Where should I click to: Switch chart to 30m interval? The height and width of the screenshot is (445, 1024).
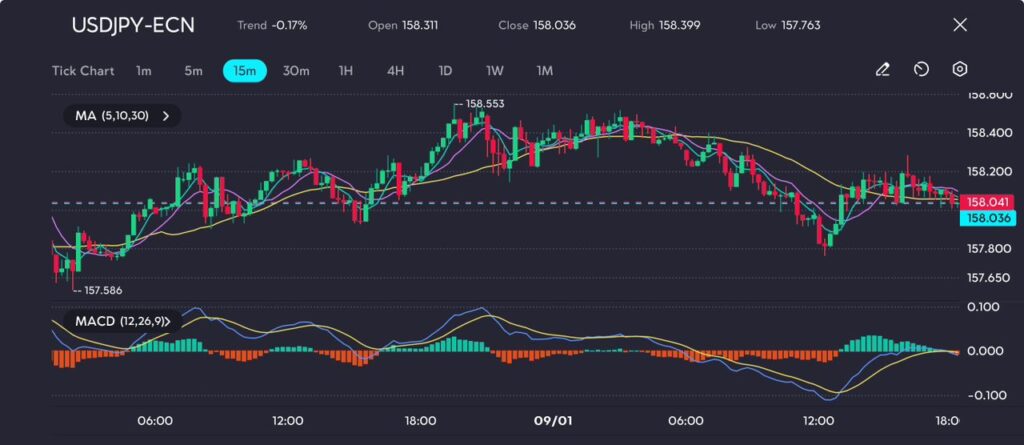coord(296,71)
